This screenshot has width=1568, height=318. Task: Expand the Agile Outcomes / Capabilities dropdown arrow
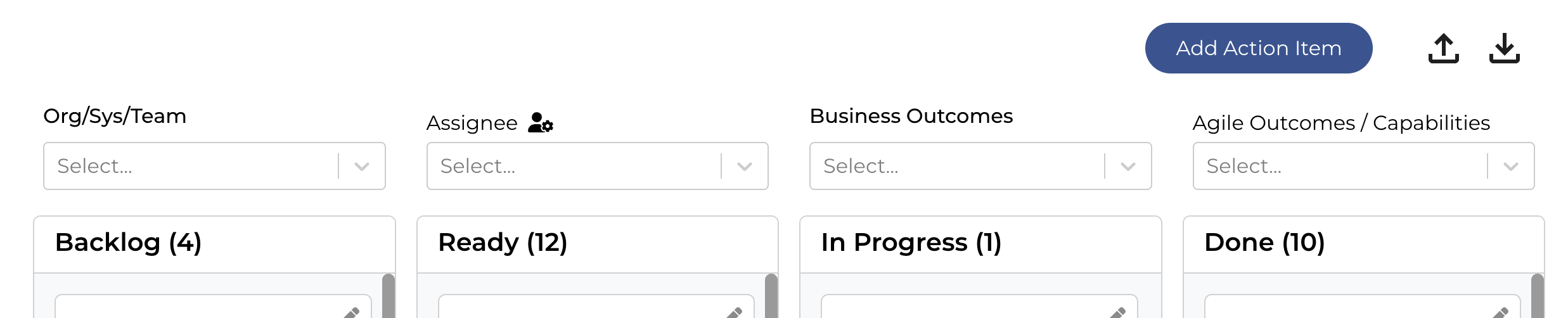[x=1511, y=167]
